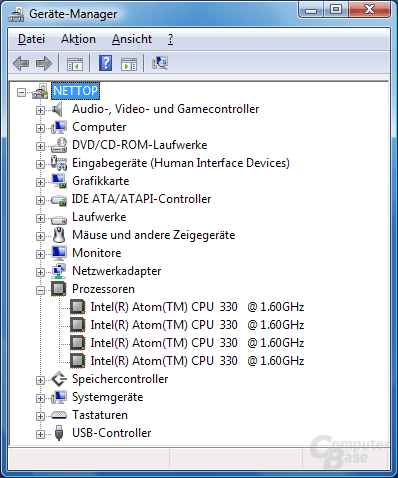Click the mouse icon for Mäuse und andere Zeigegeräte
This screenshot has width=398, height=478.
coord(59,235)
